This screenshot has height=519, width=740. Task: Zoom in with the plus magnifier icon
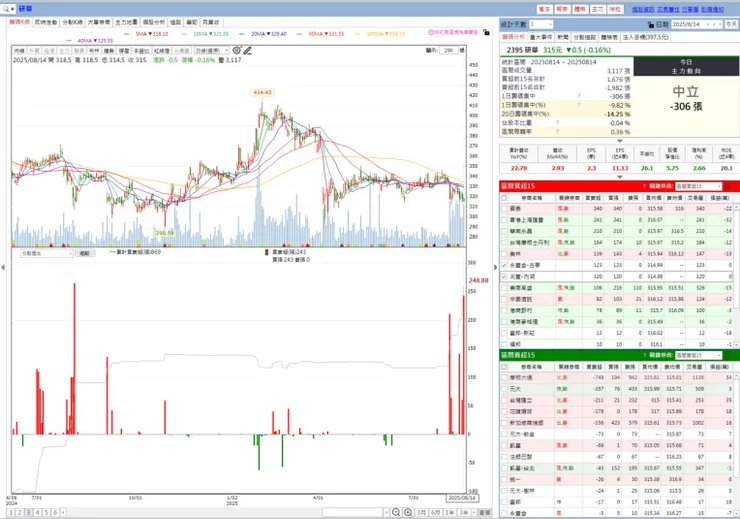click(408, 512)
